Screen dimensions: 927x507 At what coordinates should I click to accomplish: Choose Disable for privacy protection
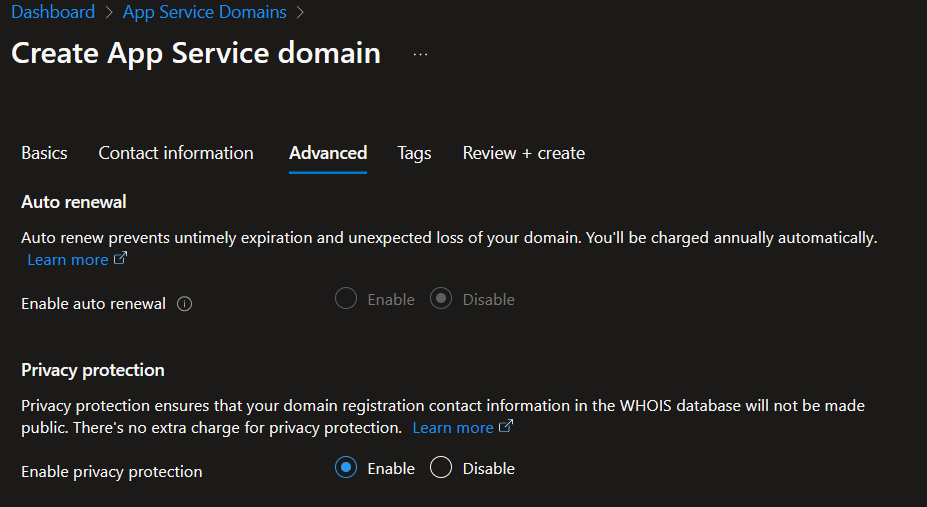coord(441,468)
